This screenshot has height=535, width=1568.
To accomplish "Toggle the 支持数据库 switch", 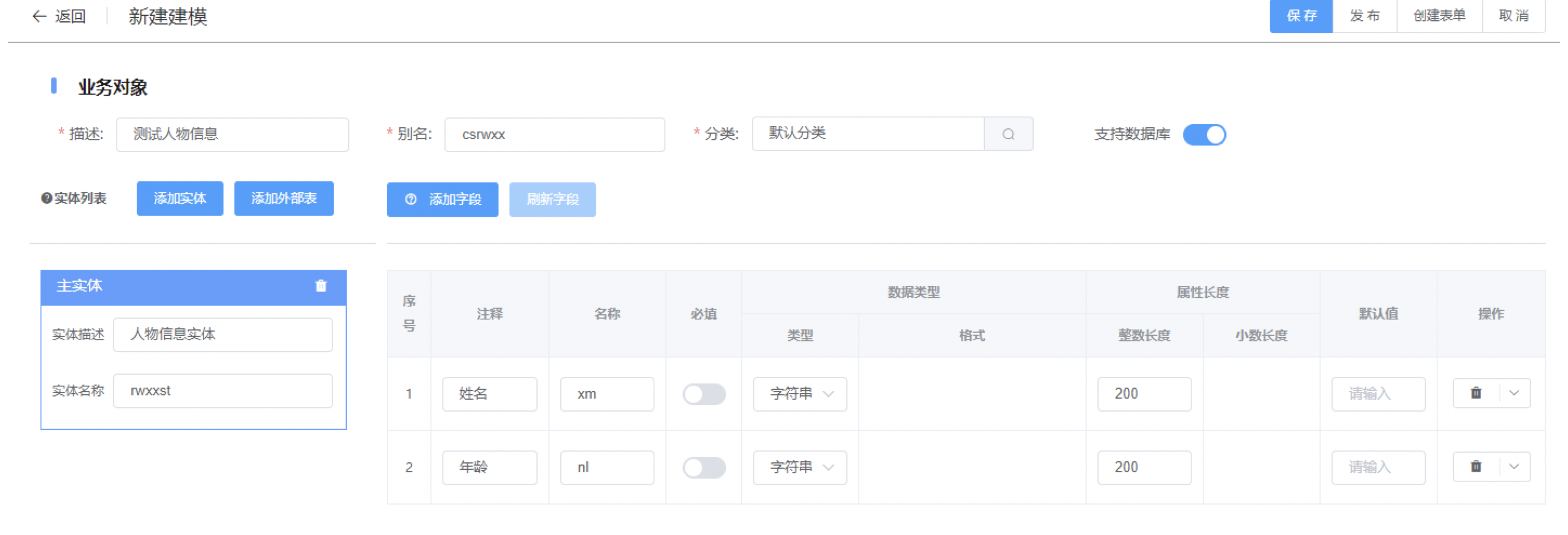I will [x=1203, y=135].
